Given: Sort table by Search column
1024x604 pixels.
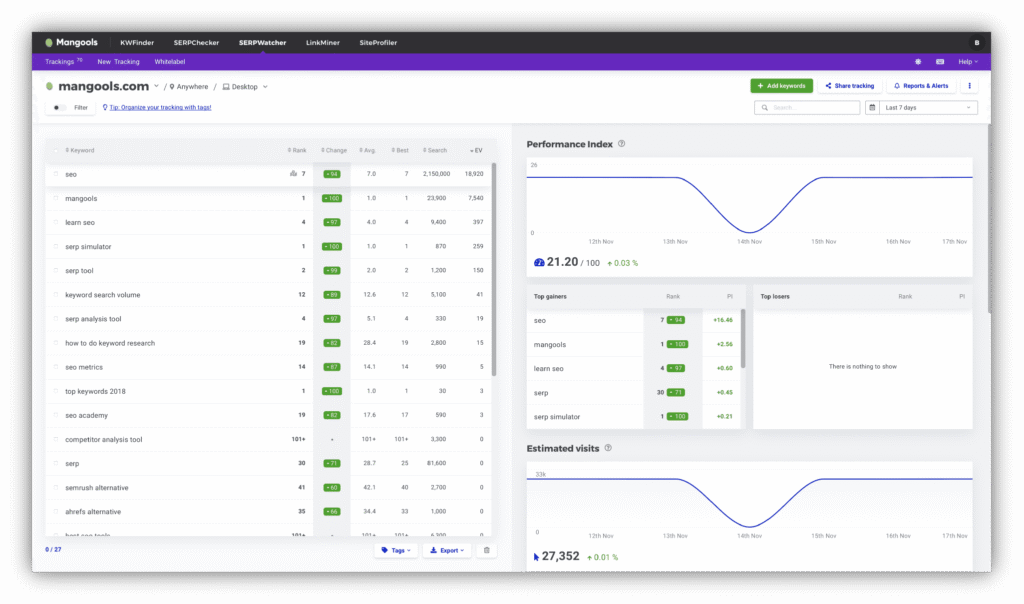Looking at the screenshot, I should (x=435, y=150).
